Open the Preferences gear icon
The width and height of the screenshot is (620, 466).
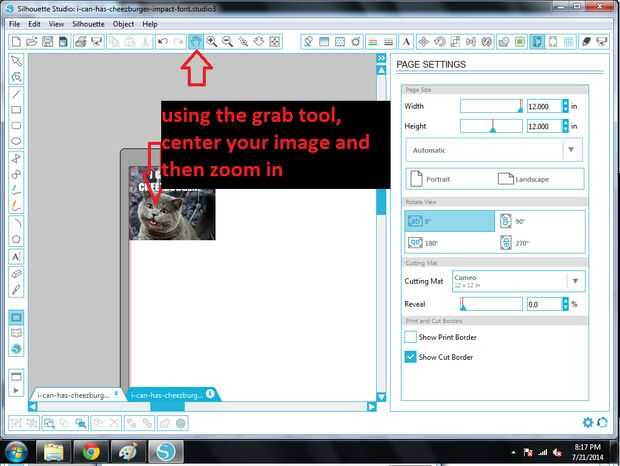coord(588,422)
